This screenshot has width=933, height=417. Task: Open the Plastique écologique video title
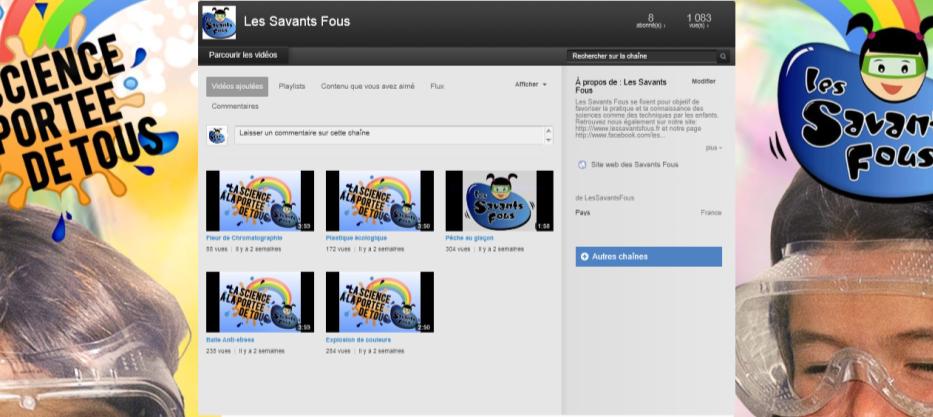pos(356,238)
